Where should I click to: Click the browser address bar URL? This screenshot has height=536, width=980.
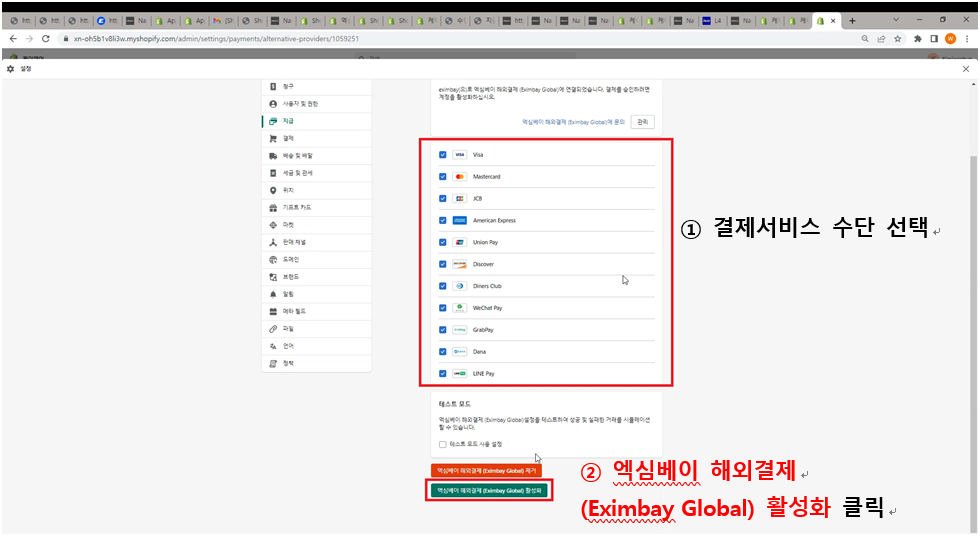click(x=216, y=39)
